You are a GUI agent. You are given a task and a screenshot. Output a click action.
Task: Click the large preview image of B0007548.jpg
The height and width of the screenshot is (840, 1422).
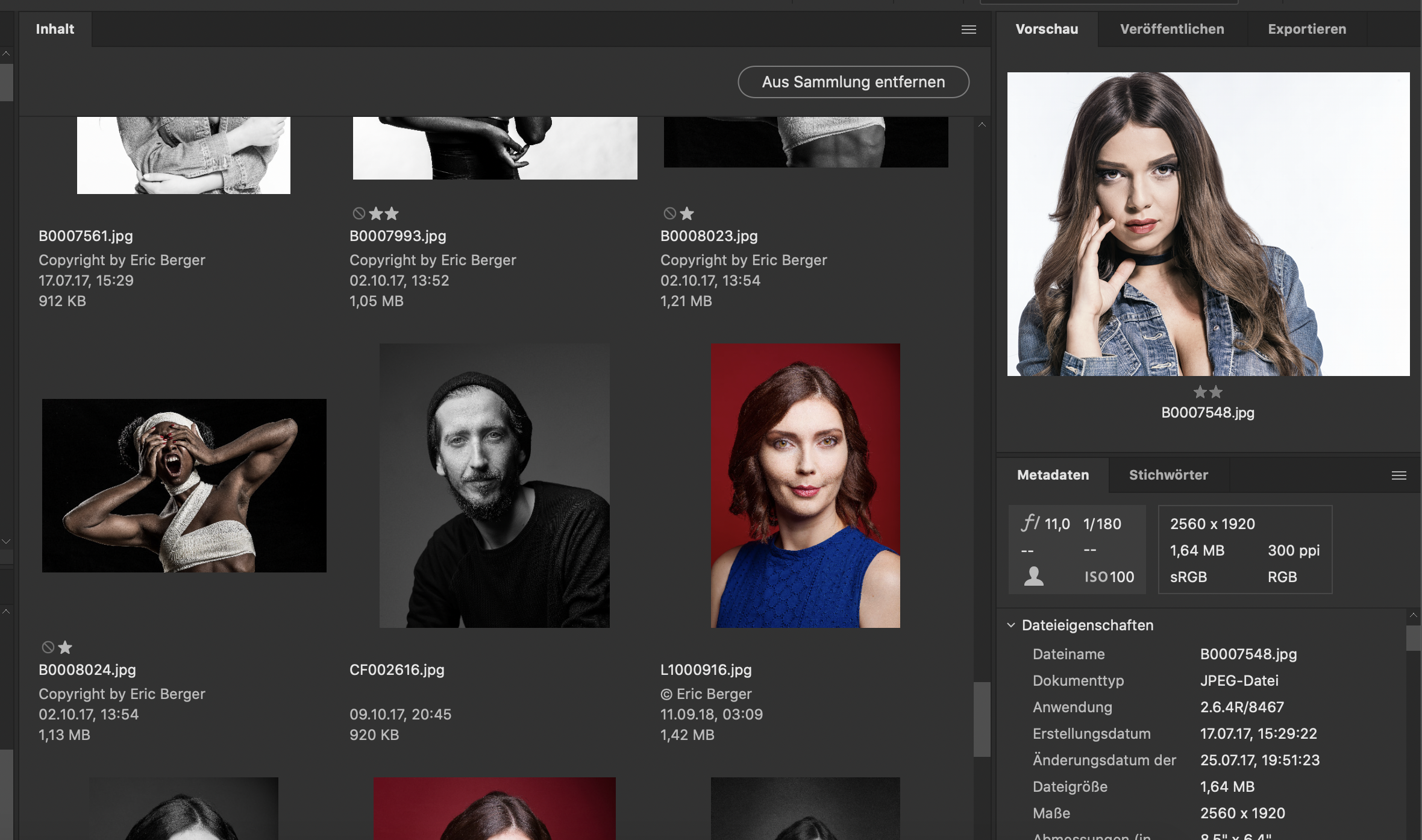(x=1208, y=224)
